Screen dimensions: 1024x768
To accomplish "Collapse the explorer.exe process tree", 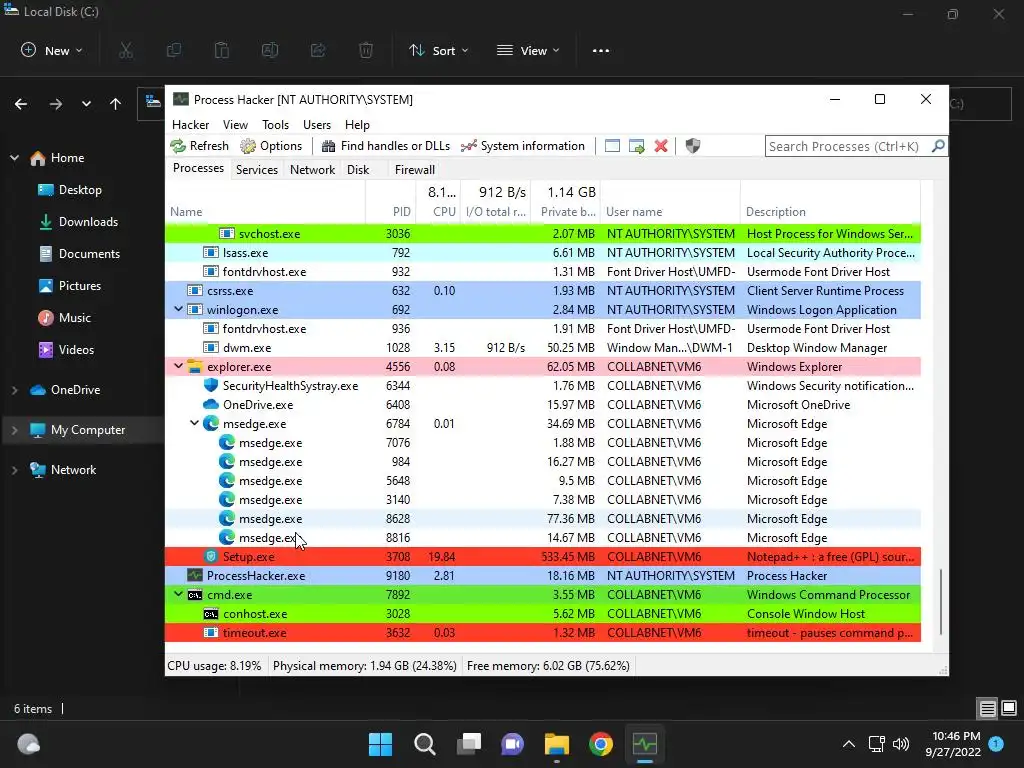I will (x=178, y=366).
